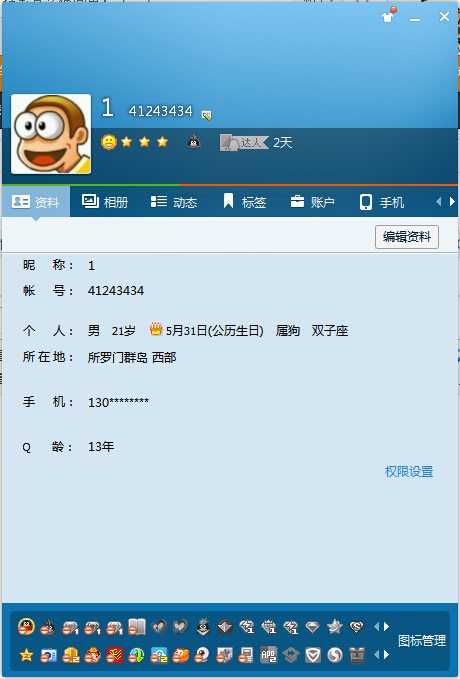The image size is (460, 679).
Task: Switch to the 手机 tab
Action: 382,202
